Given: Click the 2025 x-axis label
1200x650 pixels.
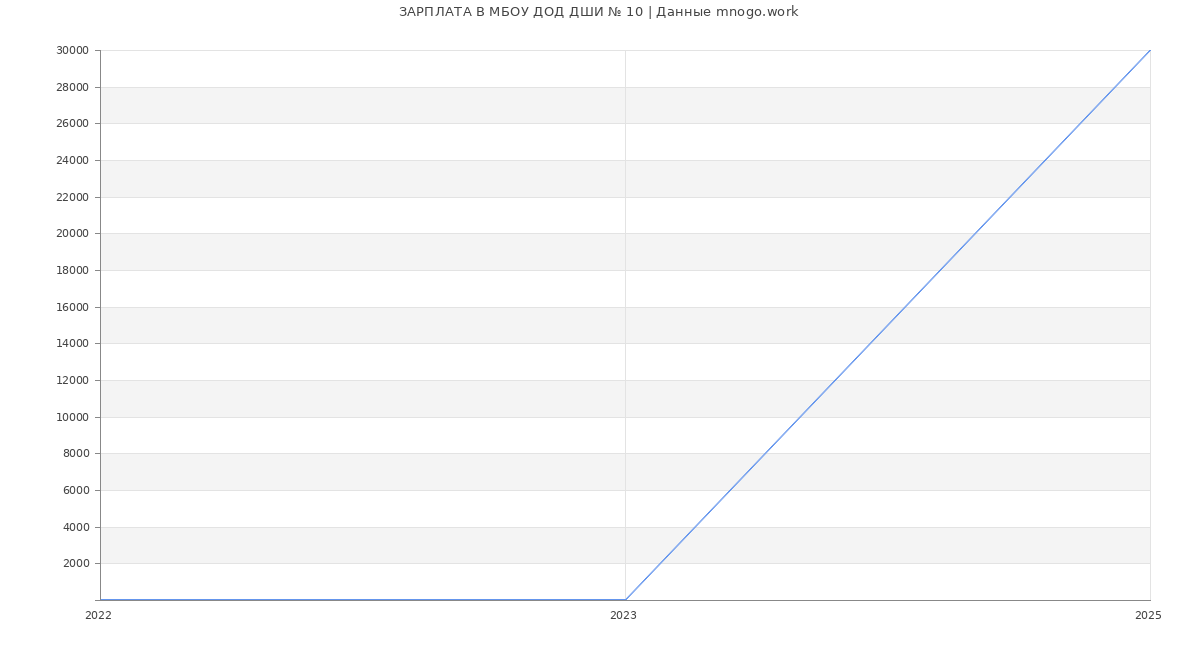Looking at the screenshot, I should tap(1148, 616).
